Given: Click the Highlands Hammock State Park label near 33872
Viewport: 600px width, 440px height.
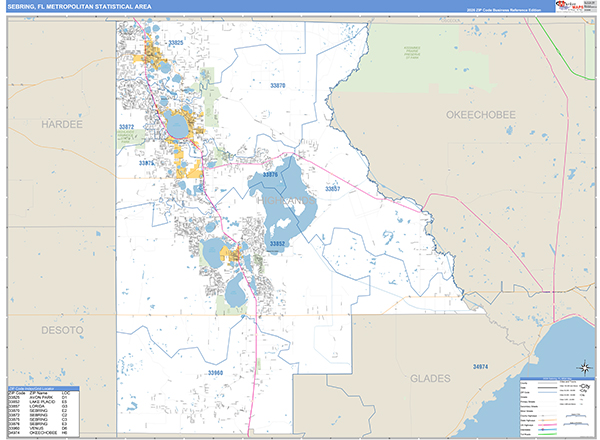Looking at the screenshot, I should 126,136.
